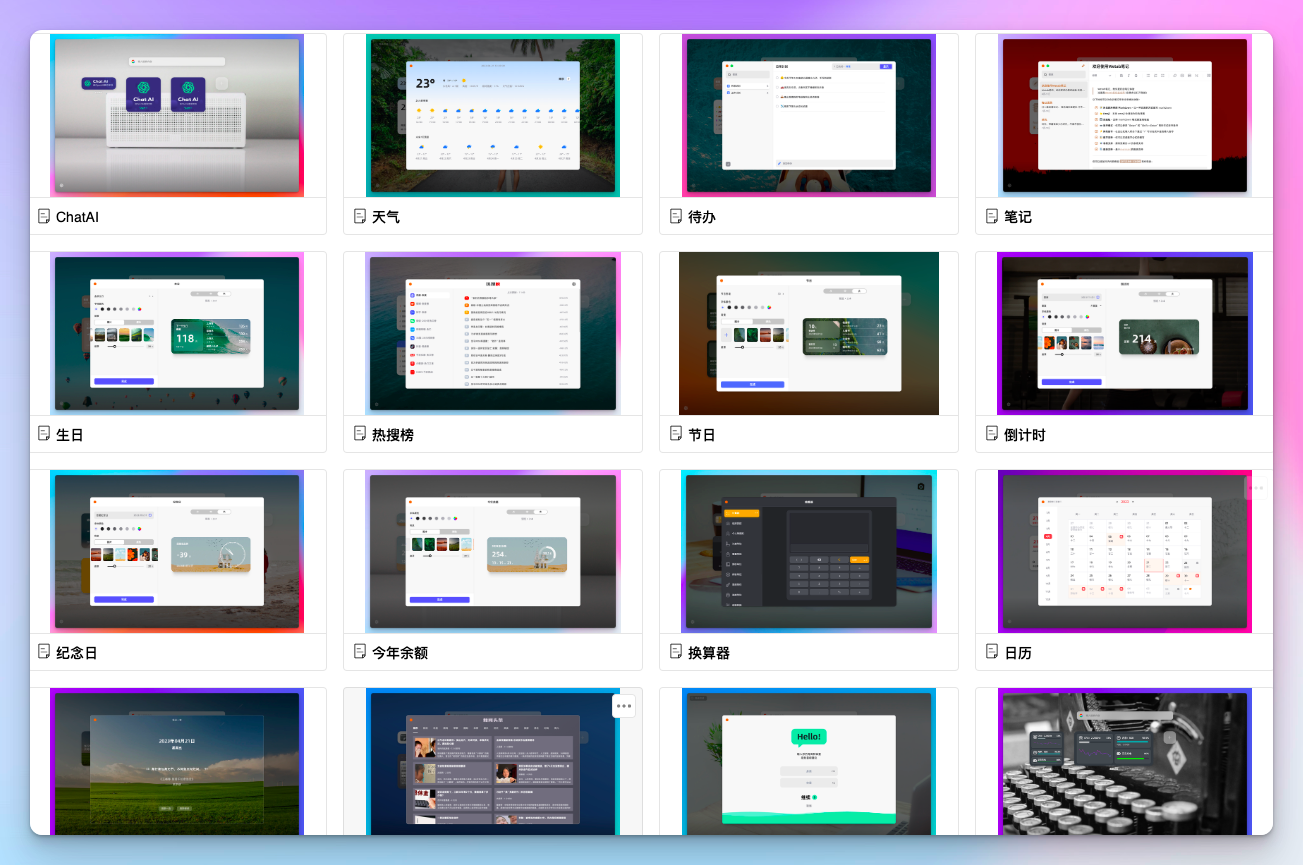Screen dimensions: 1303x865
Task: Open the 换算器 dark converter thumbnail
Action: click(809, 551)
